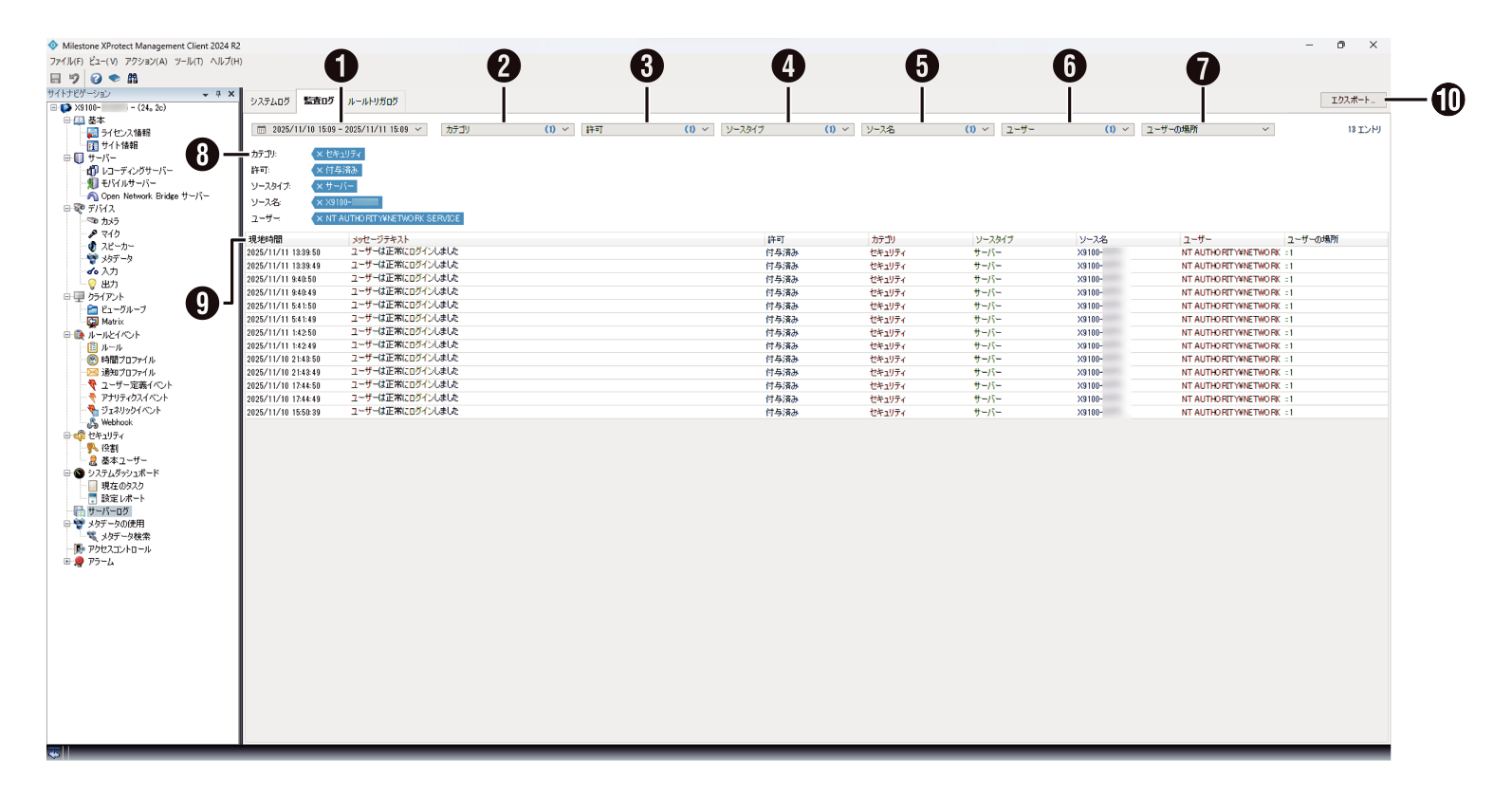The height and width of the screenshot is (798, 1512).
Task: Open ルール node under ルールとイベント
Action: (x=111, y=347)
